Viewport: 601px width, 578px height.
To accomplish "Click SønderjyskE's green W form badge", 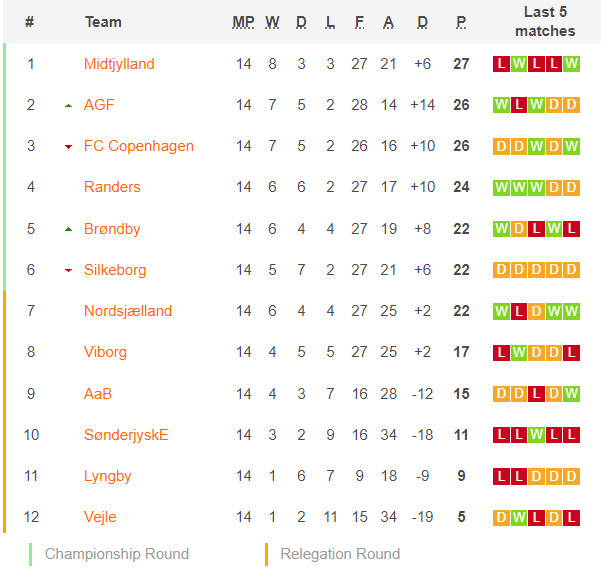I will (x=536, y=435).
